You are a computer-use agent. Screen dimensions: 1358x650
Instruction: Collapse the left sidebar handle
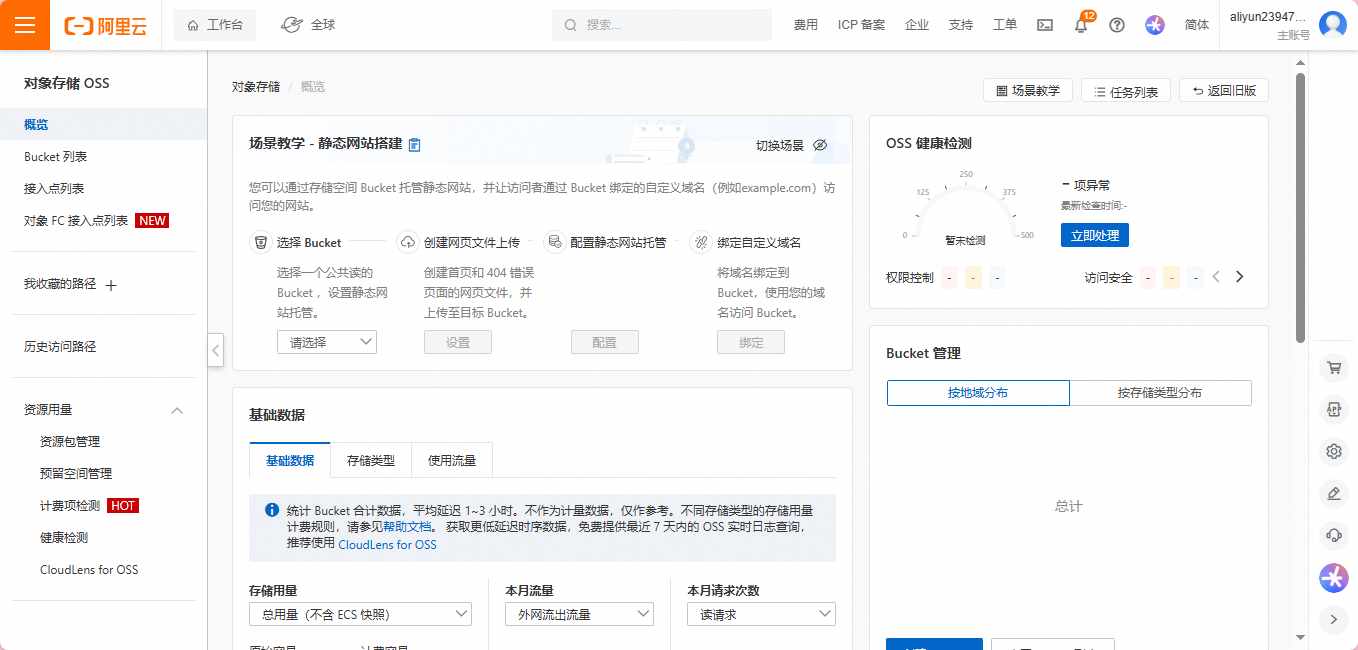tap(215, 350)
